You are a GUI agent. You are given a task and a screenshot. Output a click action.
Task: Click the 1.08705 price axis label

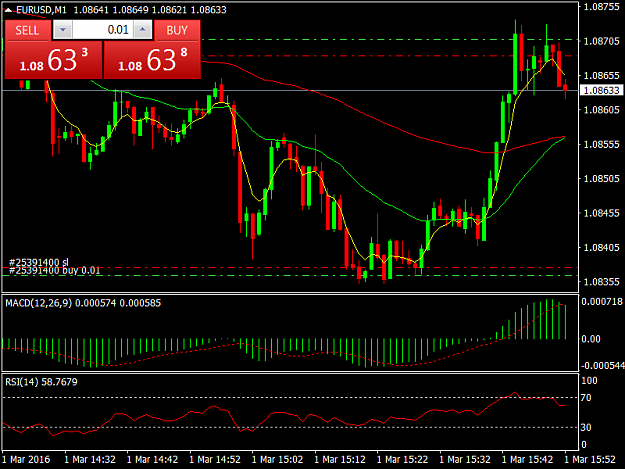(601, 41)
